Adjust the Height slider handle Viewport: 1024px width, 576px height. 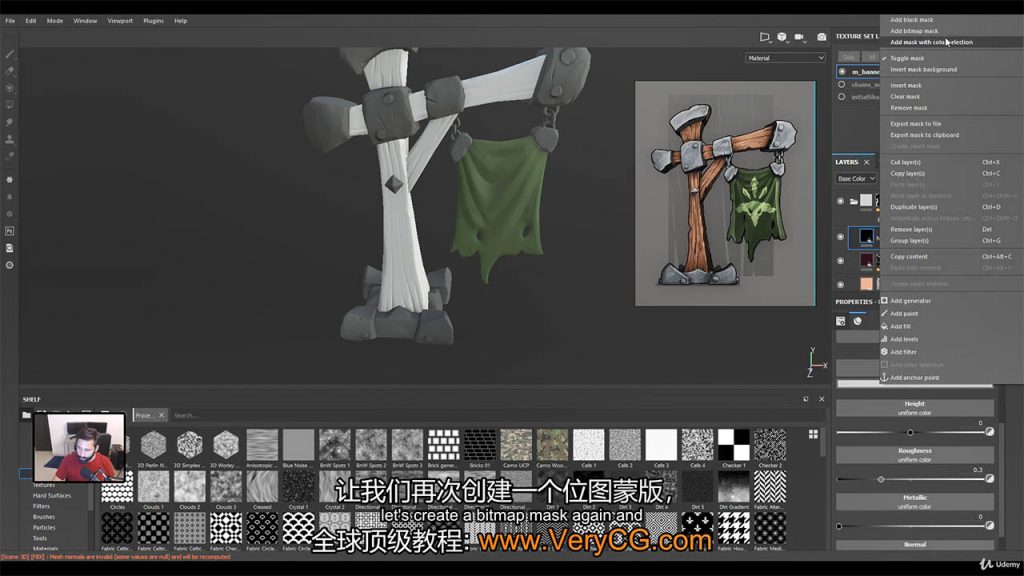tap(910, 432)
